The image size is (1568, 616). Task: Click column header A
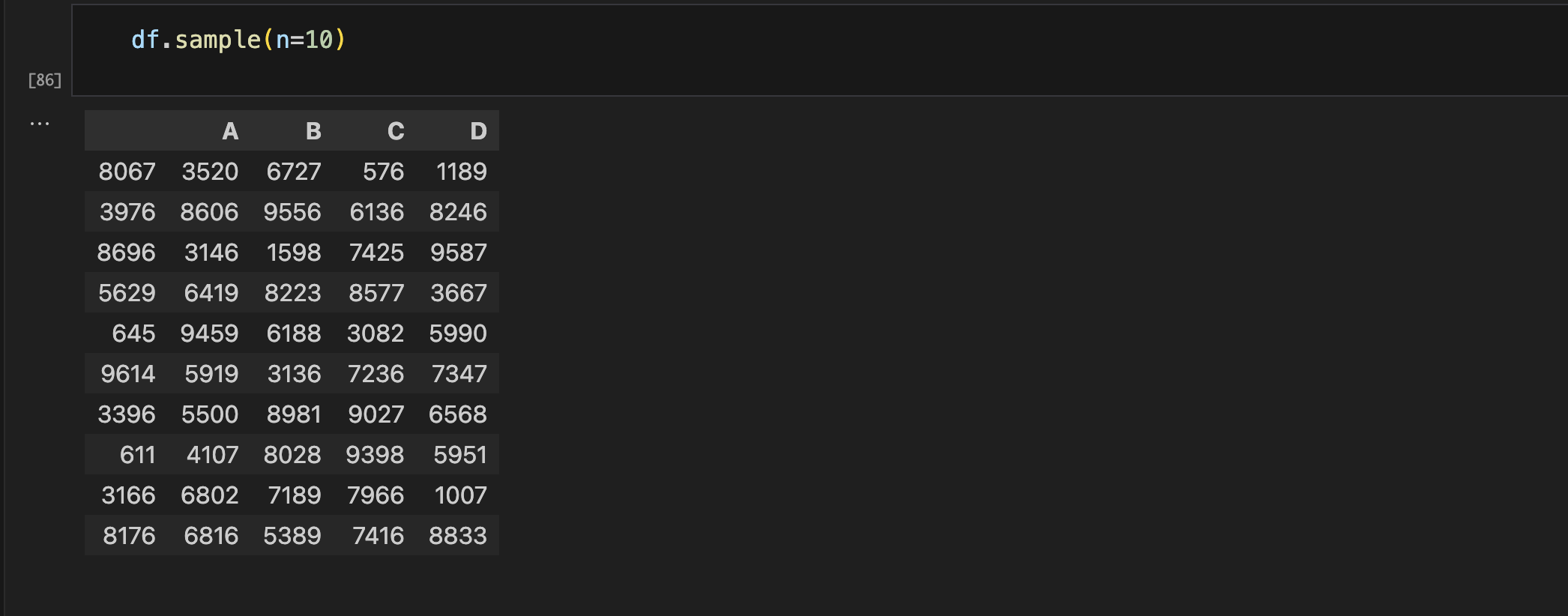click(230, 131)
